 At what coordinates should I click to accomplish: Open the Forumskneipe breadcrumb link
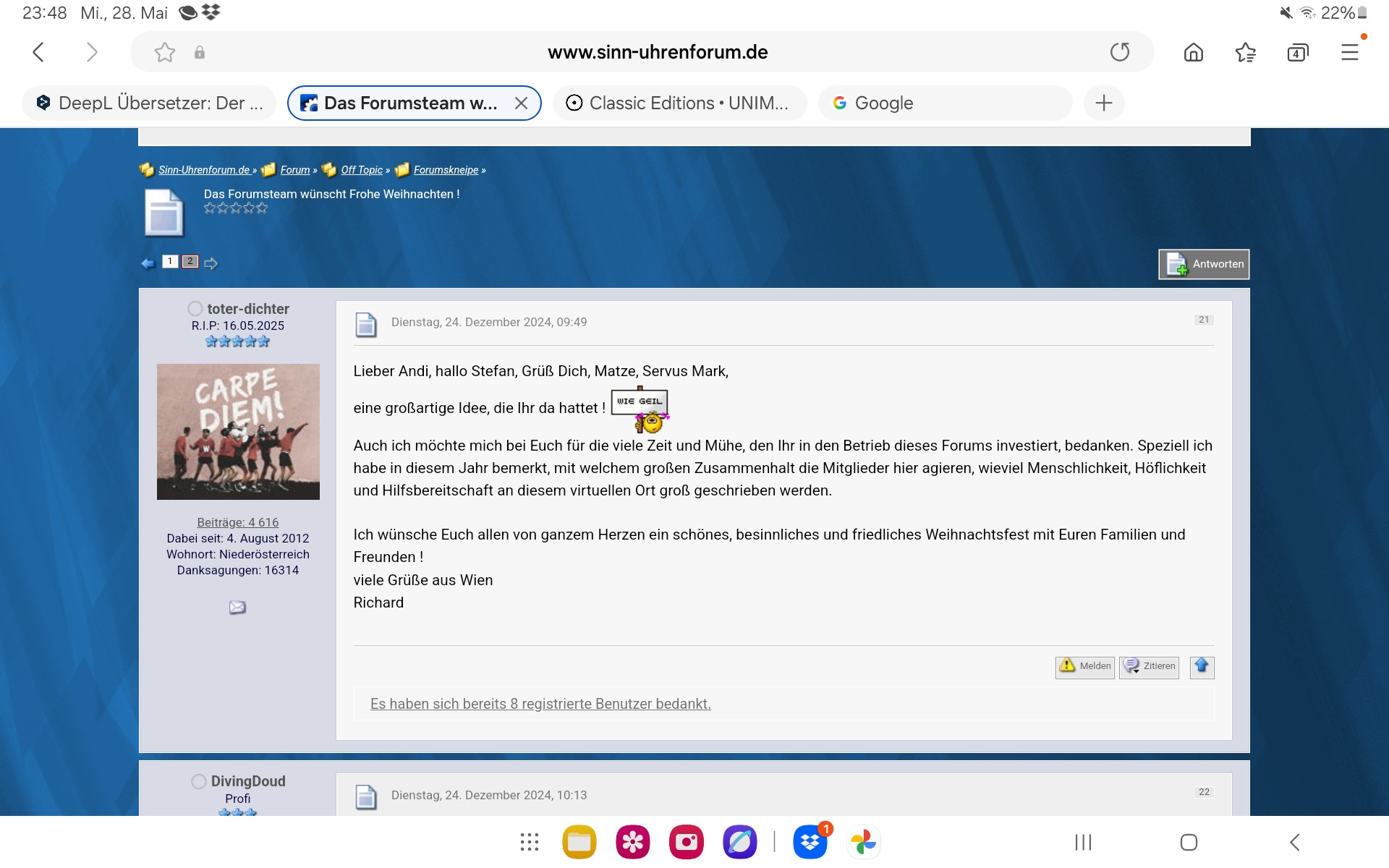(x=446, y=170)
